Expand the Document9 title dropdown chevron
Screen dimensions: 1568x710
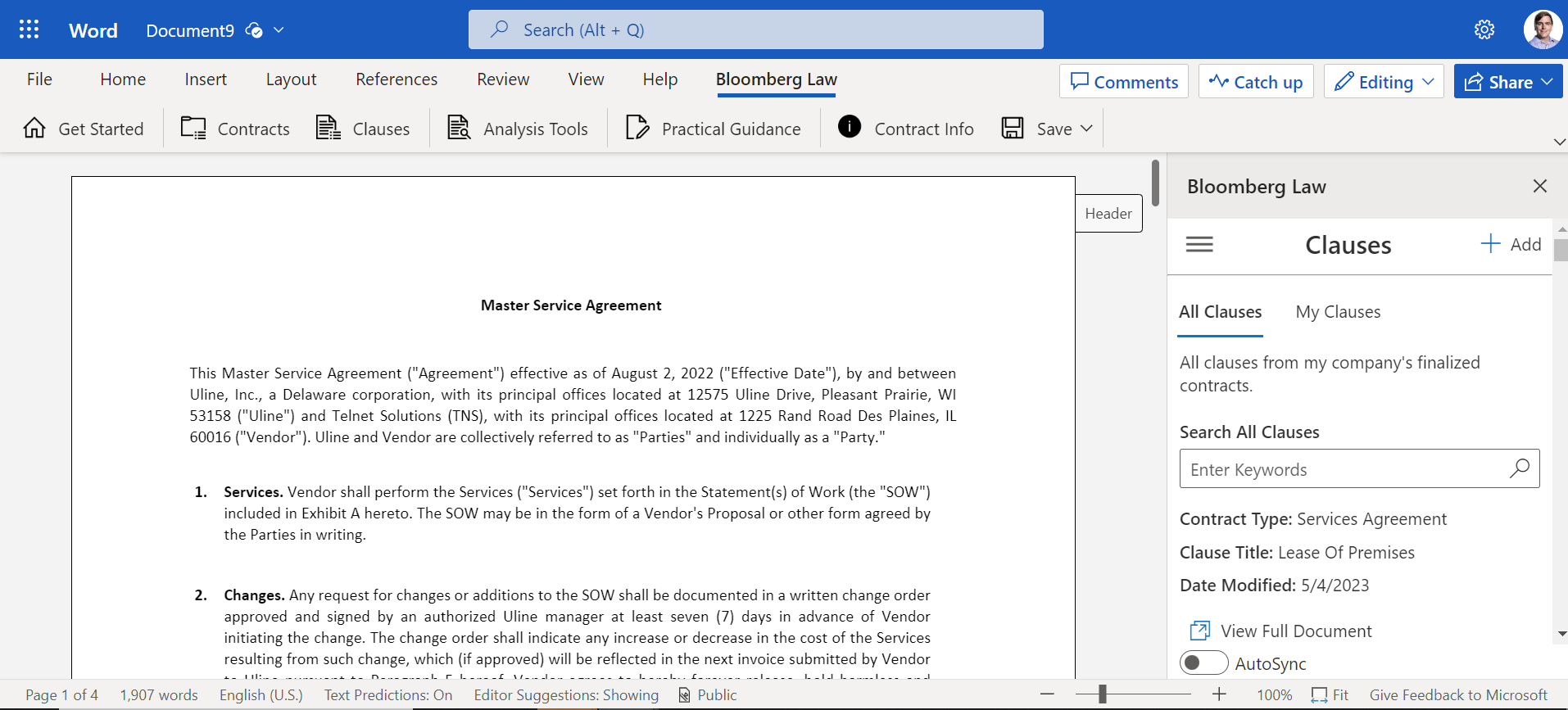(279, 30)
